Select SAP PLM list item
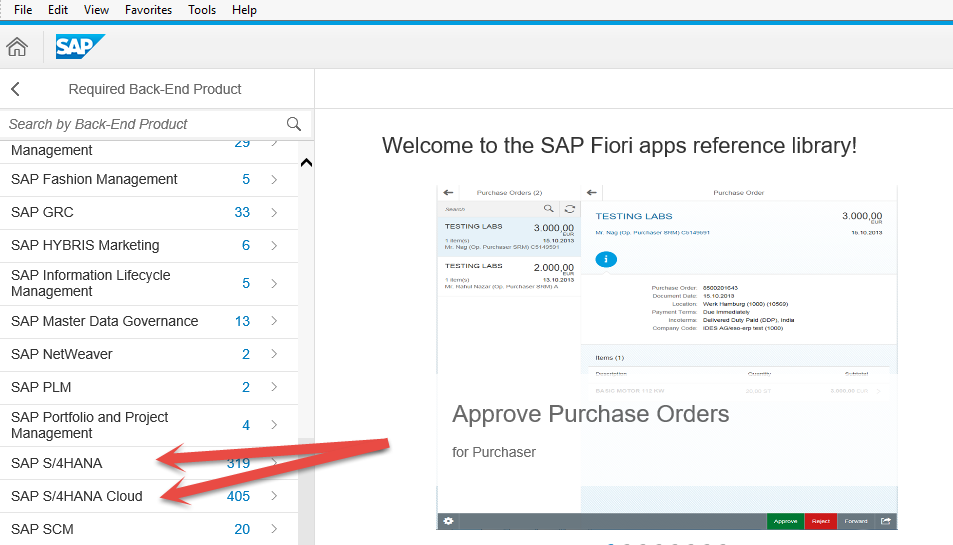This screenshot has height=545, width=953. (149, 387)
